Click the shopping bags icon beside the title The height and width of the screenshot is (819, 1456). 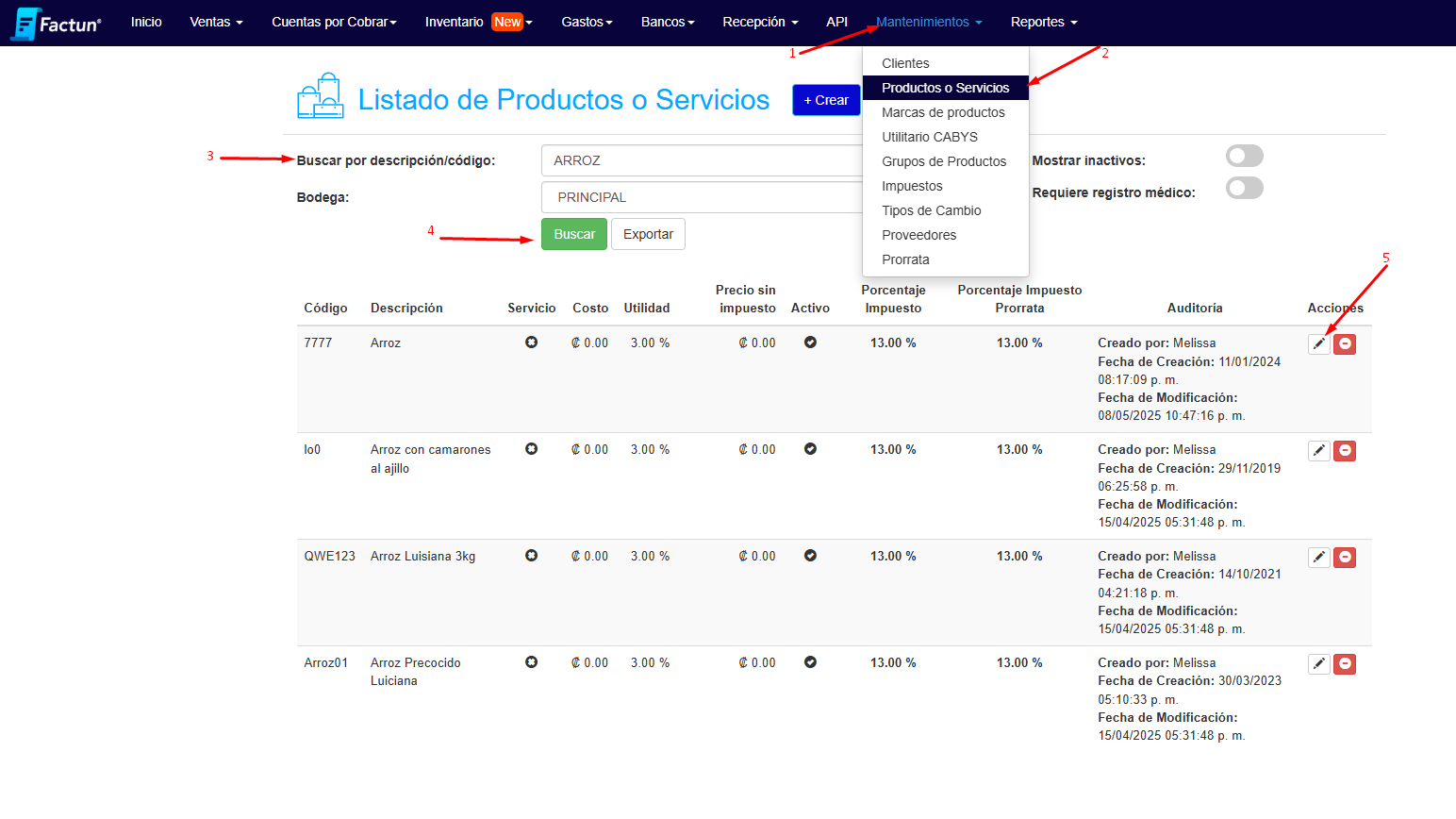[x=321, y=95]
